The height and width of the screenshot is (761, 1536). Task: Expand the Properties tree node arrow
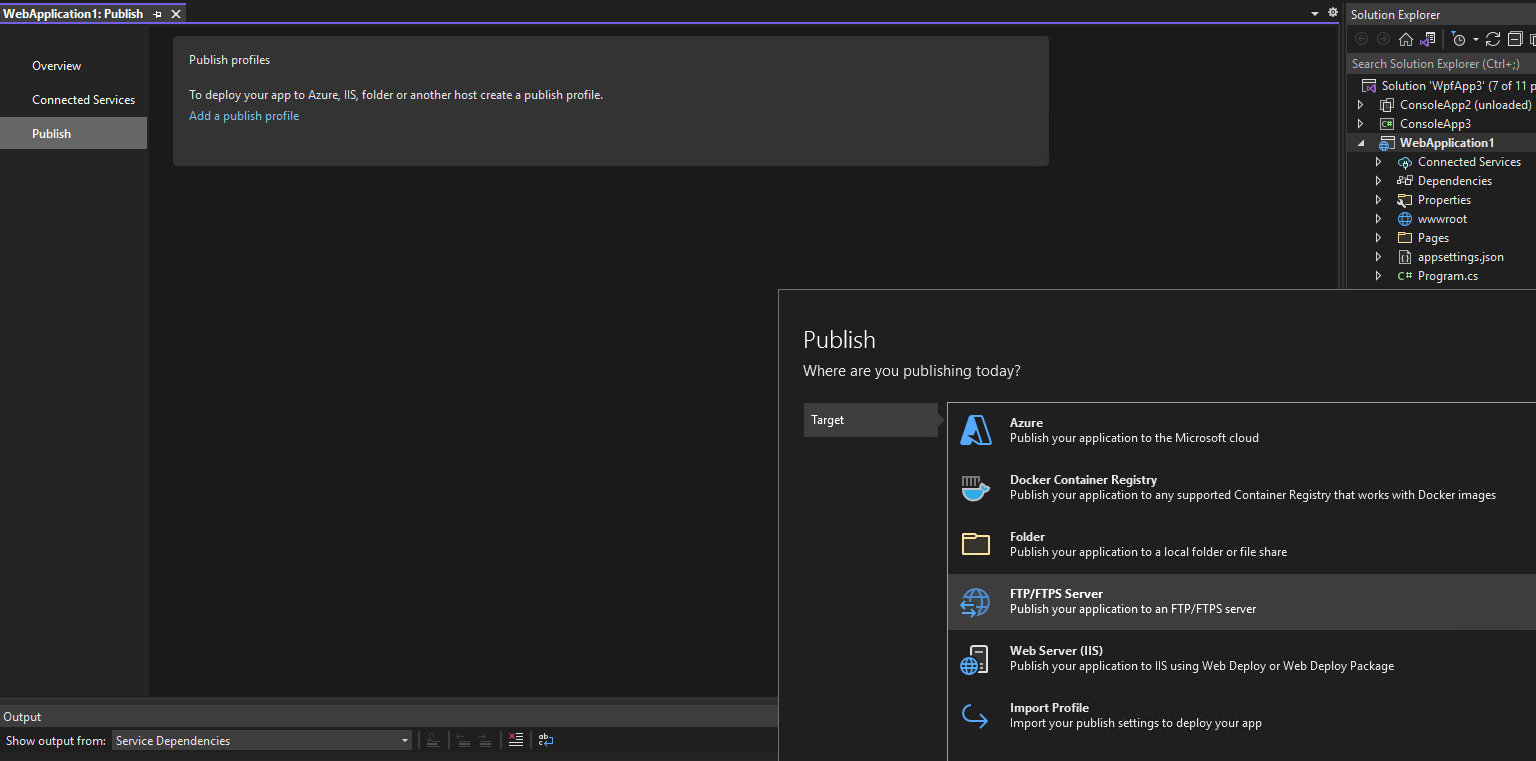(x=1378, y=200)
